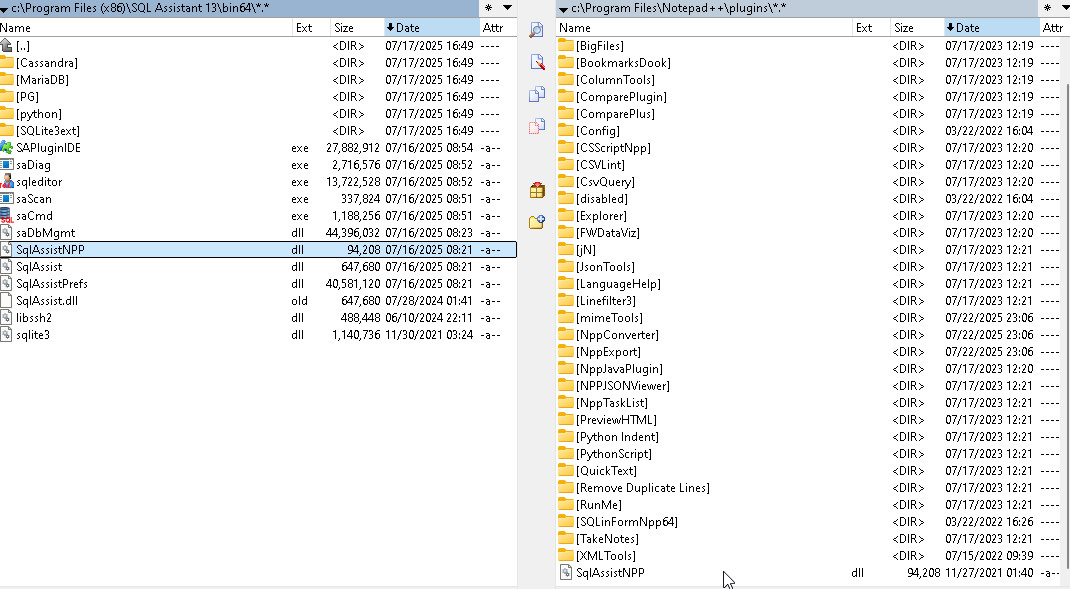This screenshot has height=589, width=1070.
Task: Click the Move files icon with red outline
Action: [537, 126]
